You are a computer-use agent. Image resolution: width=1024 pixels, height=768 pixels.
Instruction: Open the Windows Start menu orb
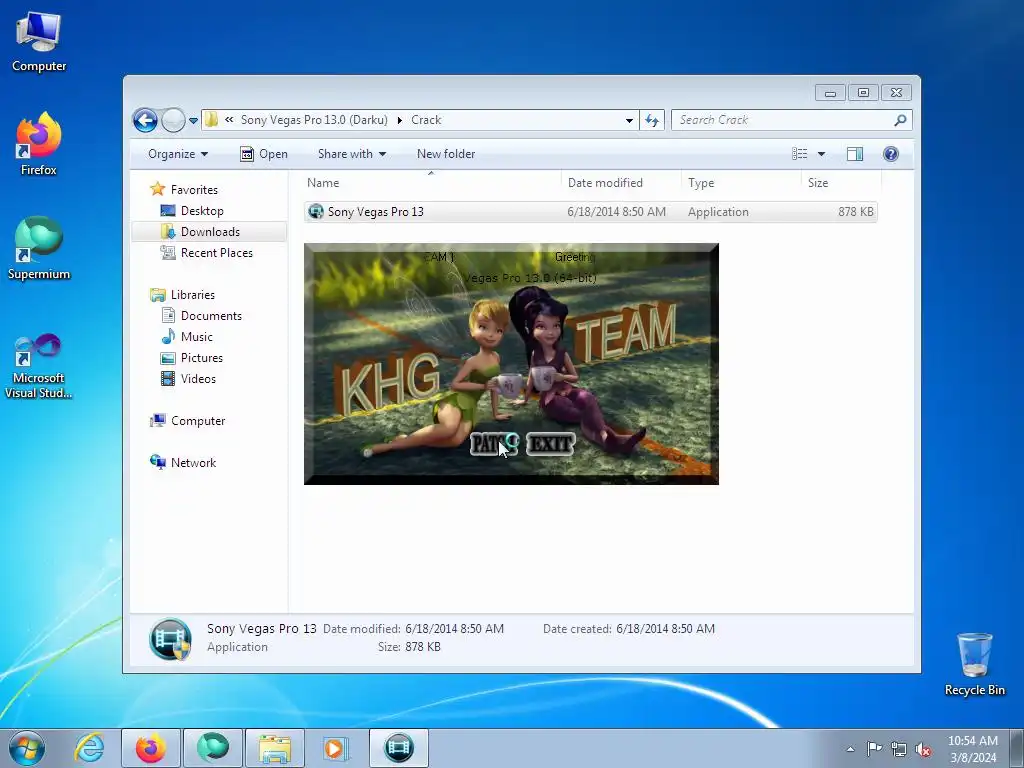pos(27,748)
